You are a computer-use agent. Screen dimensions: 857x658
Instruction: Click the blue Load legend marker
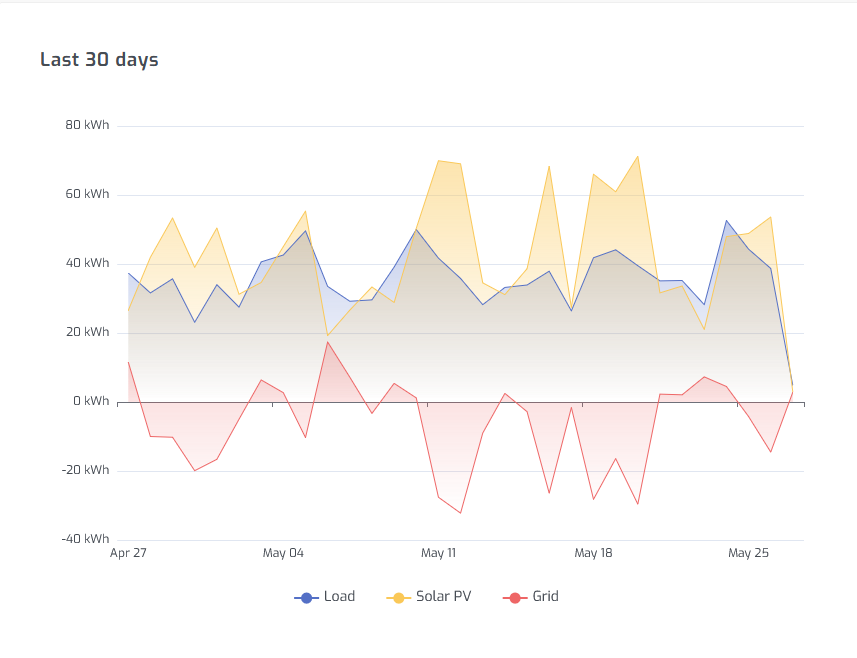[x=306, y=597]
